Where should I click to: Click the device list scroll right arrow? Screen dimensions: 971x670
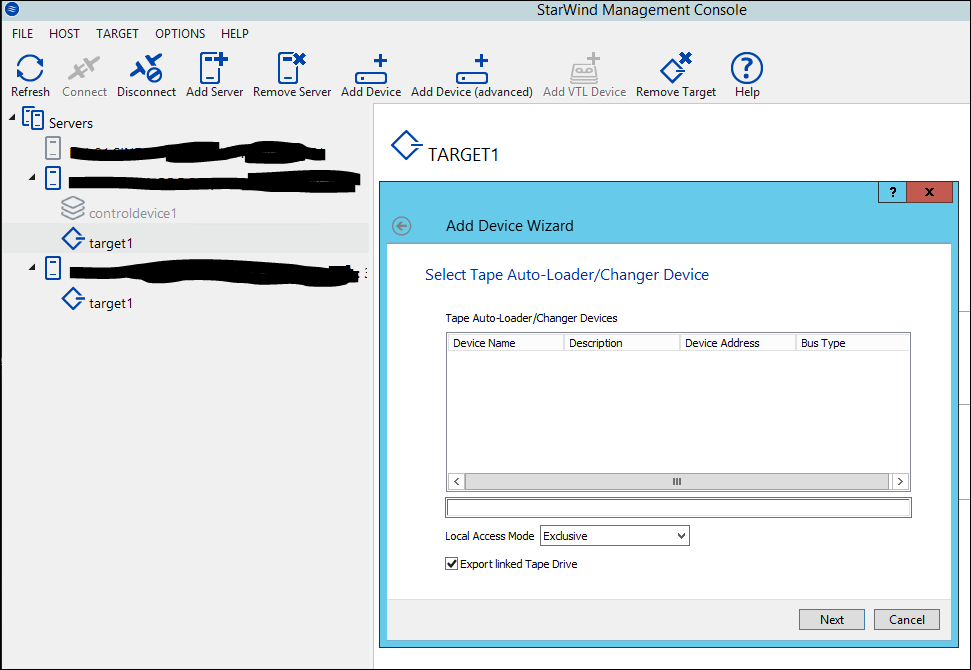click(x=900, y=481)
